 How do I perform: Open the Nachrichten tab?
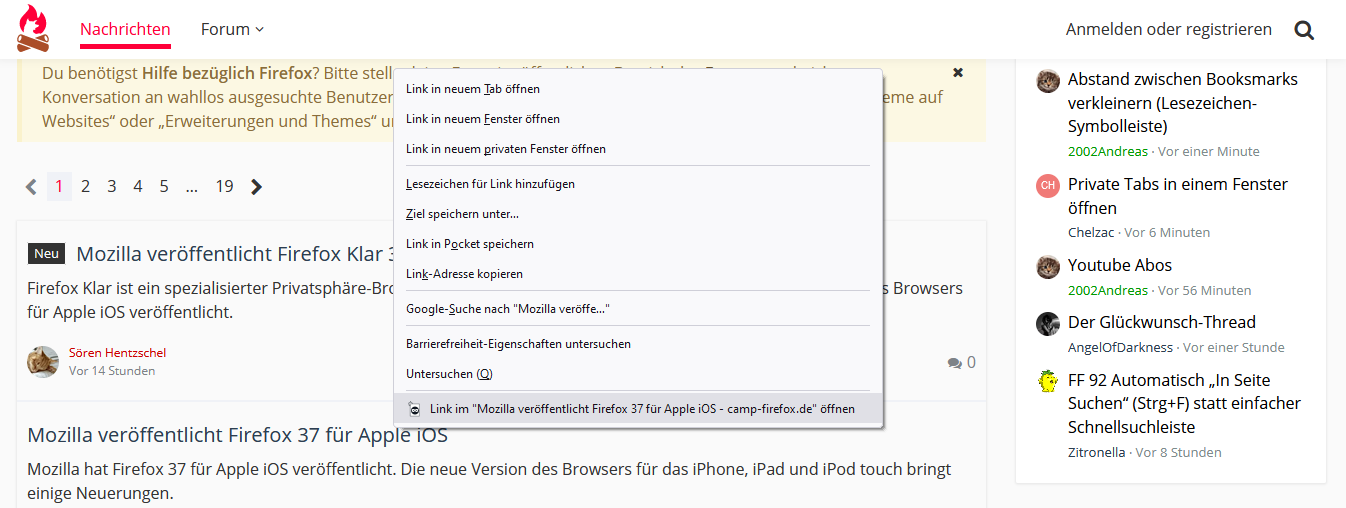click(125, 29)
